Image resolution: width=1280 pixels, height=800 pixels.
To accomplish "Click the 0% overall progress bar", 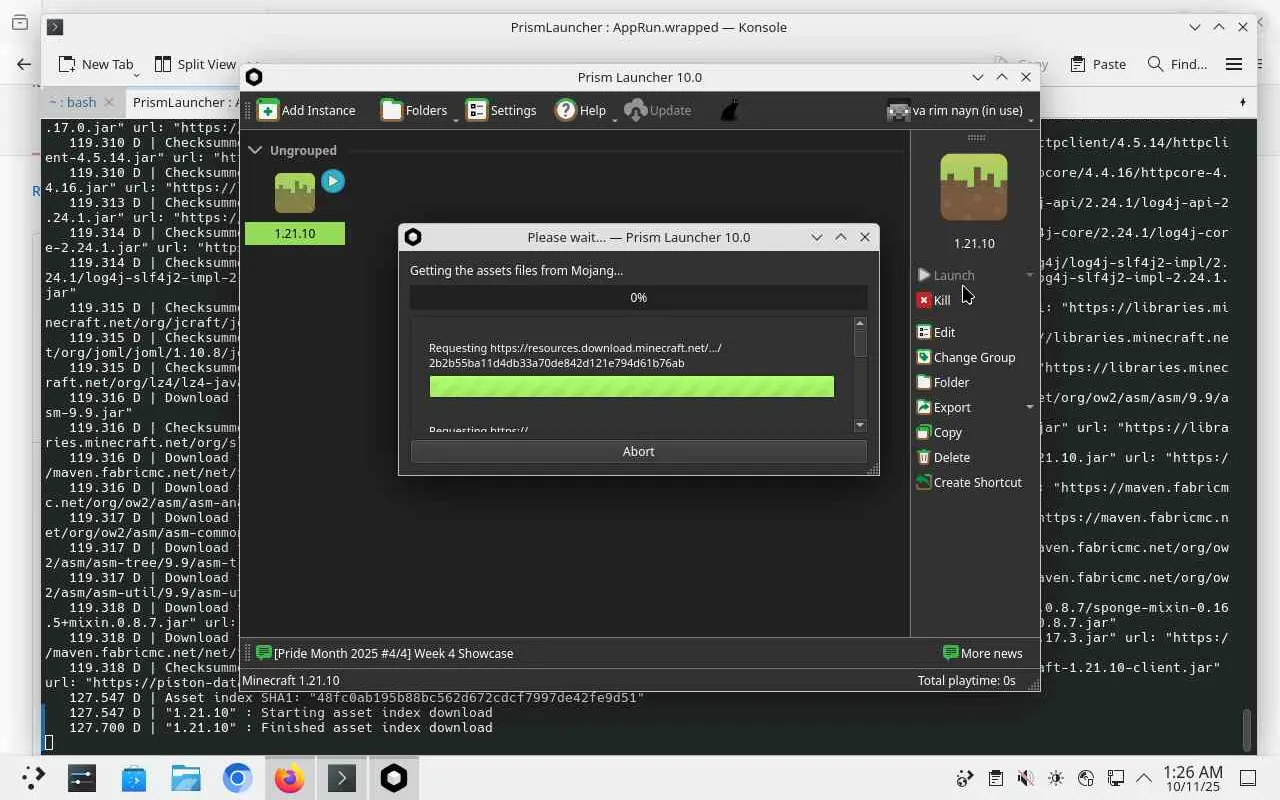I will (638, 297).
